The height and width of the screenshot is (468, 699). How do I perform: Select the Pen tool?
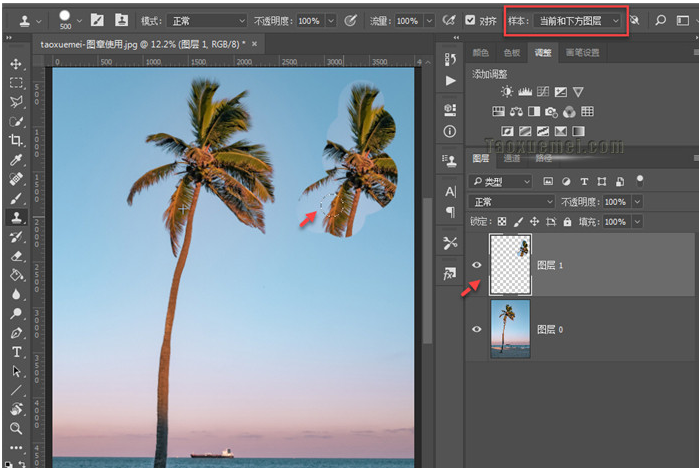(17, 332)
